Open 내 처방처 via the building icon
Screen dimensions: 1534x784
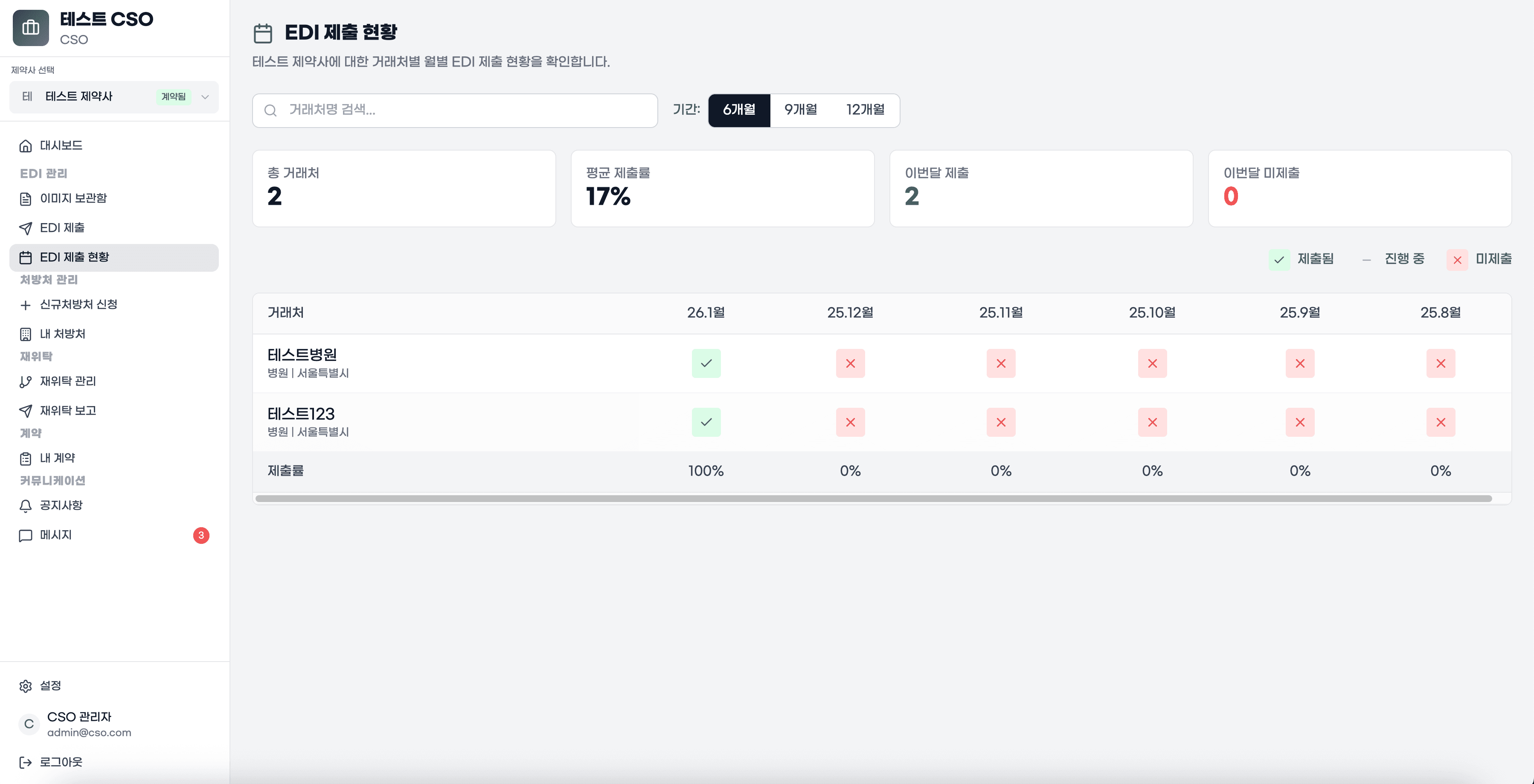point(25,334)
